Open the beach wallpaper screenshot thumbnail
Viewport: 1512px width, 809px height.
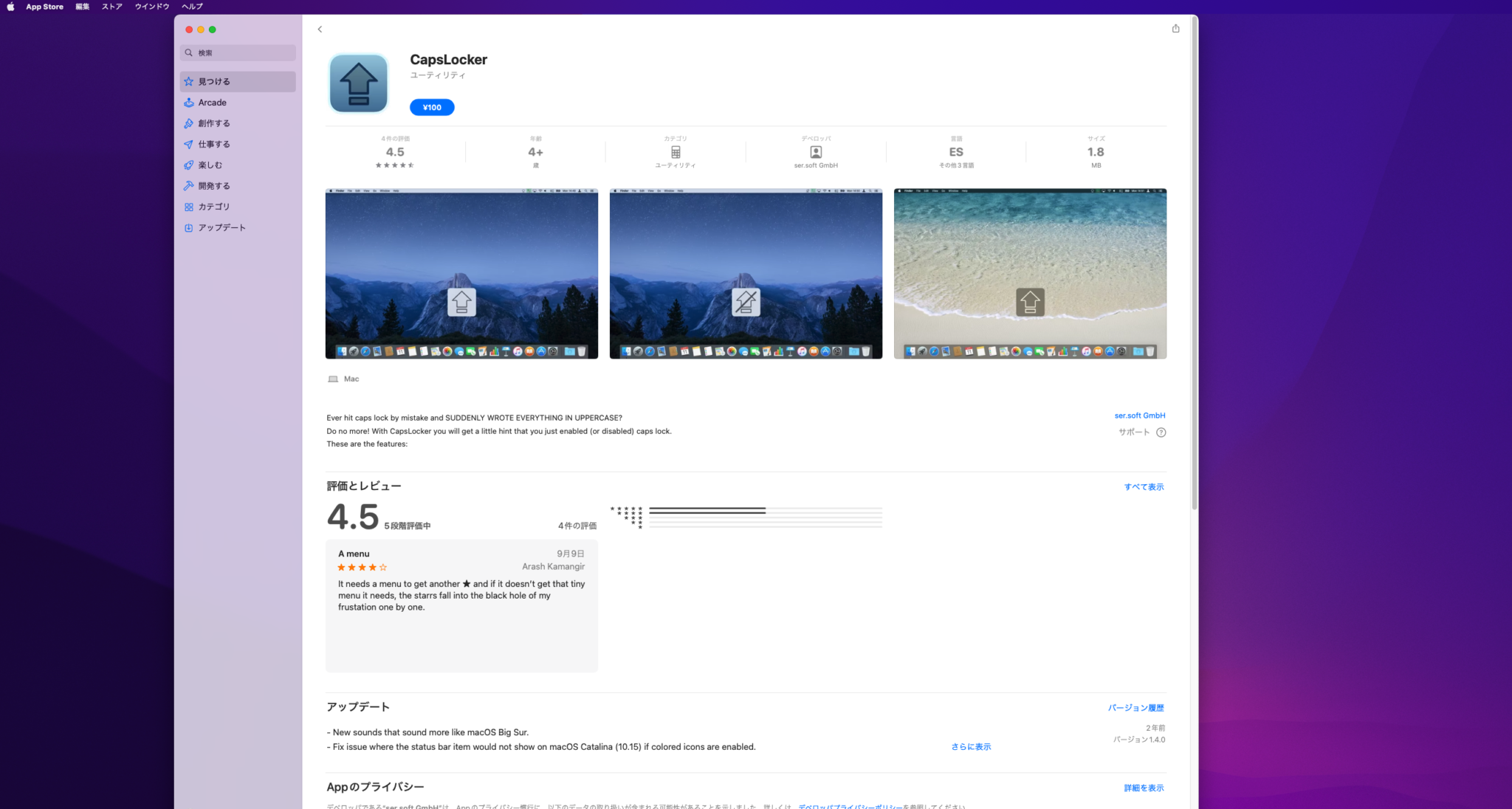click(1030, 274)
